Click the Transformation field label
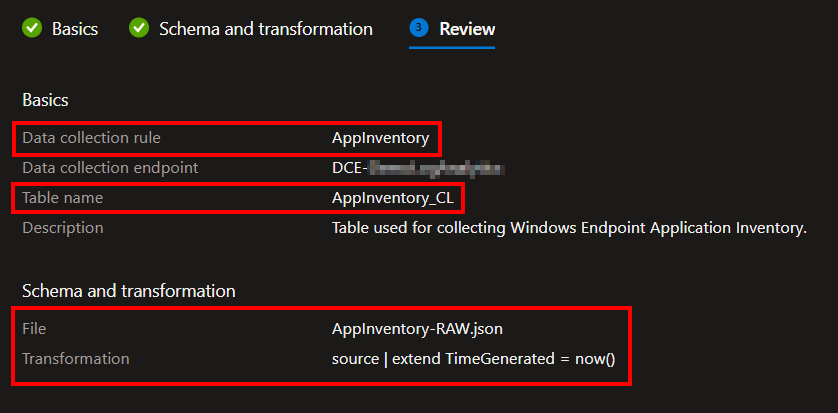This screenshot has width=838, height=413. tap(76, 358)
